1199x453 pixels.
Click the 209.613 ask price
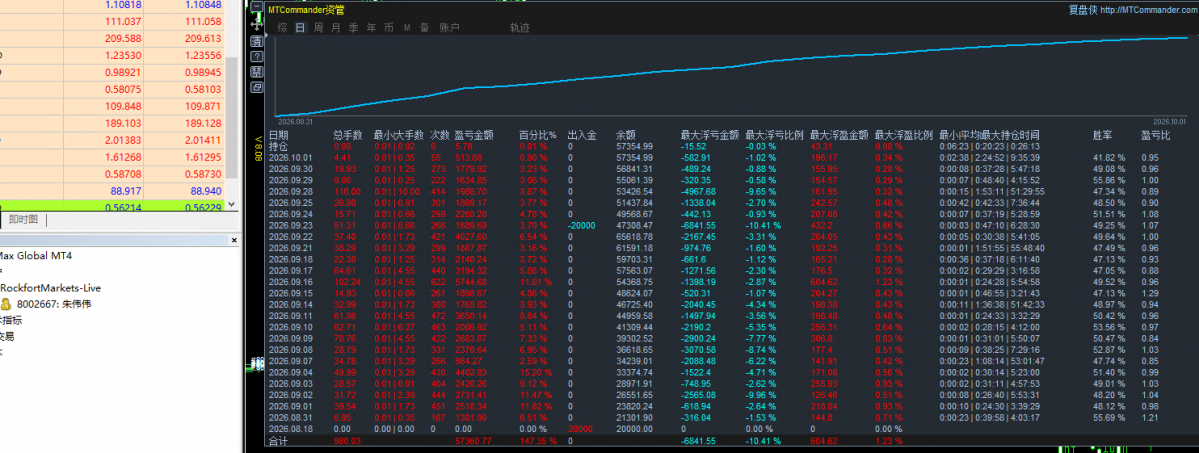(x=203, y=38)
